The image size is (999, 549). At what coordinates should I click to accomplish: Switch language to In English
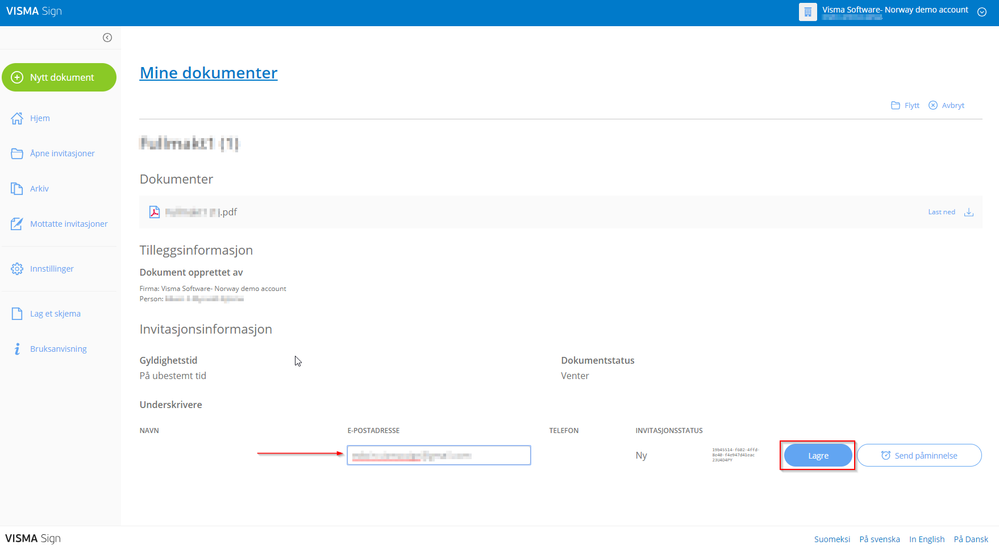[927, 539]
